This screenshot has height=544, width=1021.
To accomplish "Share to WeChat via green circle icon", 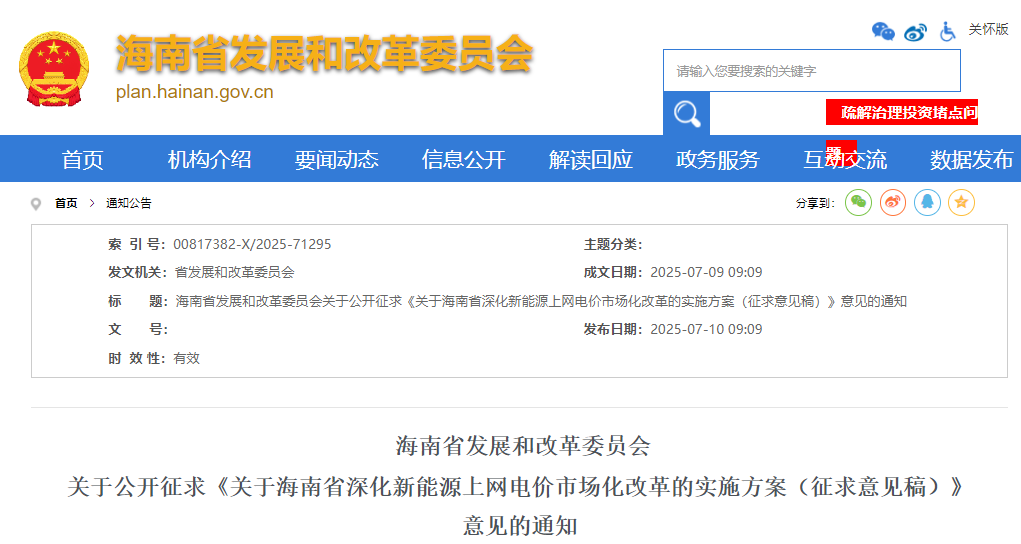I will (858, 203).
